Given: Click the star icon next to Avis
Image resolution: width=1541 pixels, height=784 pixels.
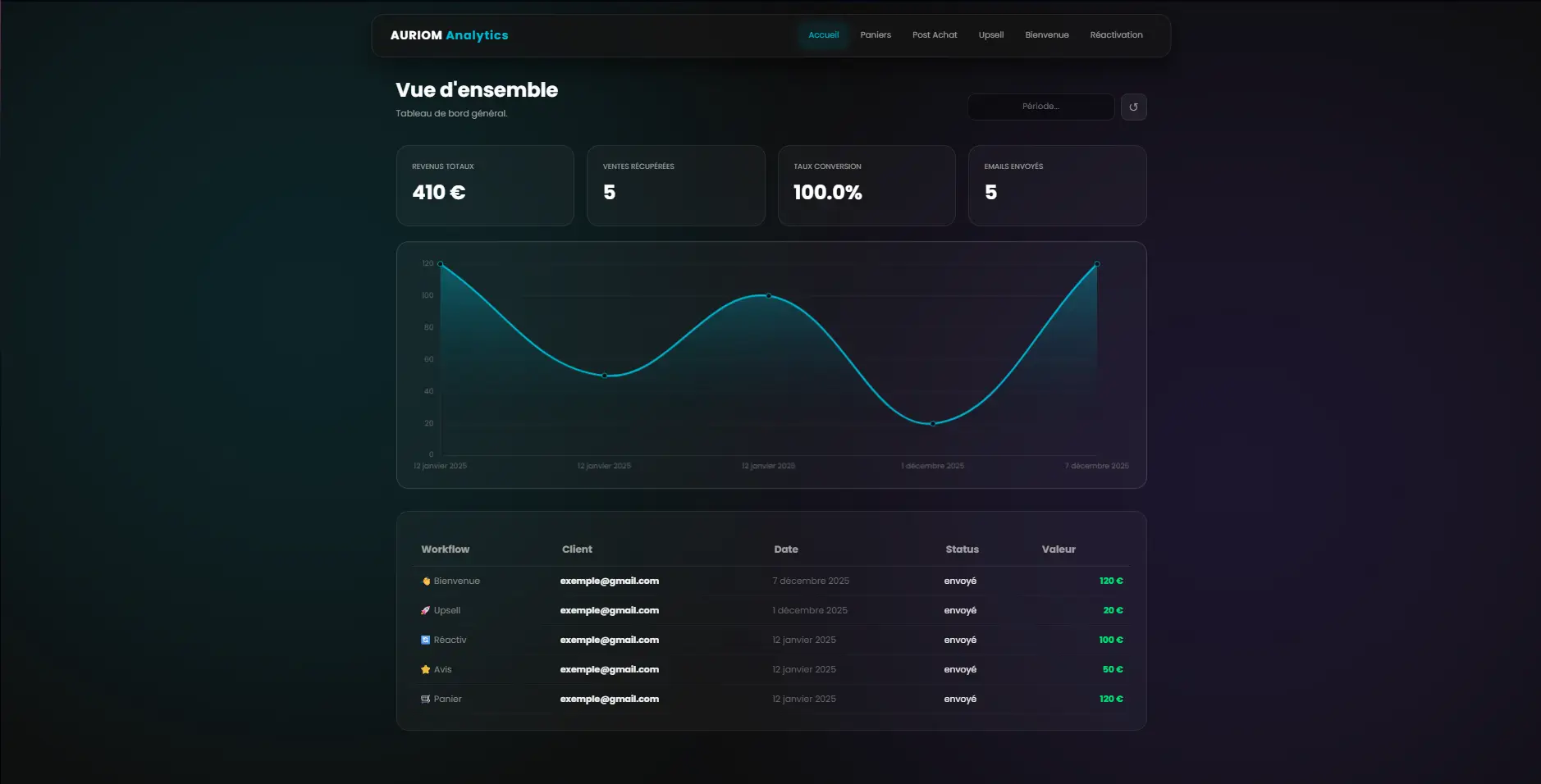Looking at the screenshot, I should pyautogui.click(x=425, y=668).
